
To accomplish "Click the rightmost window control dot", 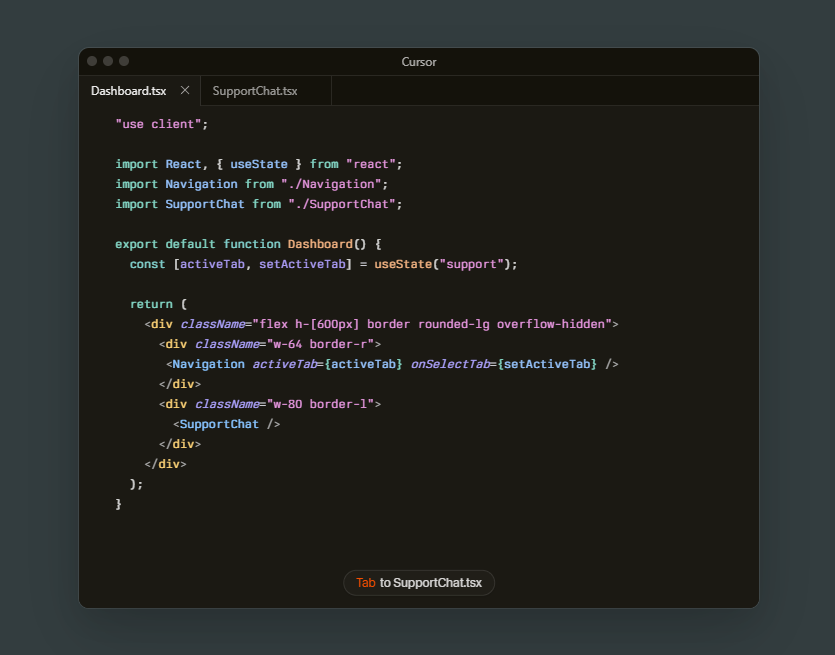I will [x=124, y=61].
